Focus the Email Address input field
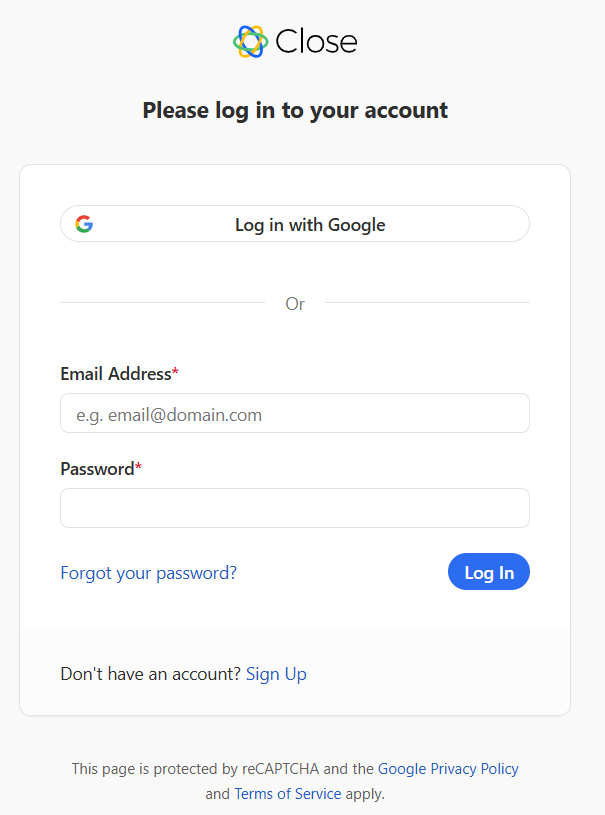Viewport: 605px width, 815px height. click(295, 413)
